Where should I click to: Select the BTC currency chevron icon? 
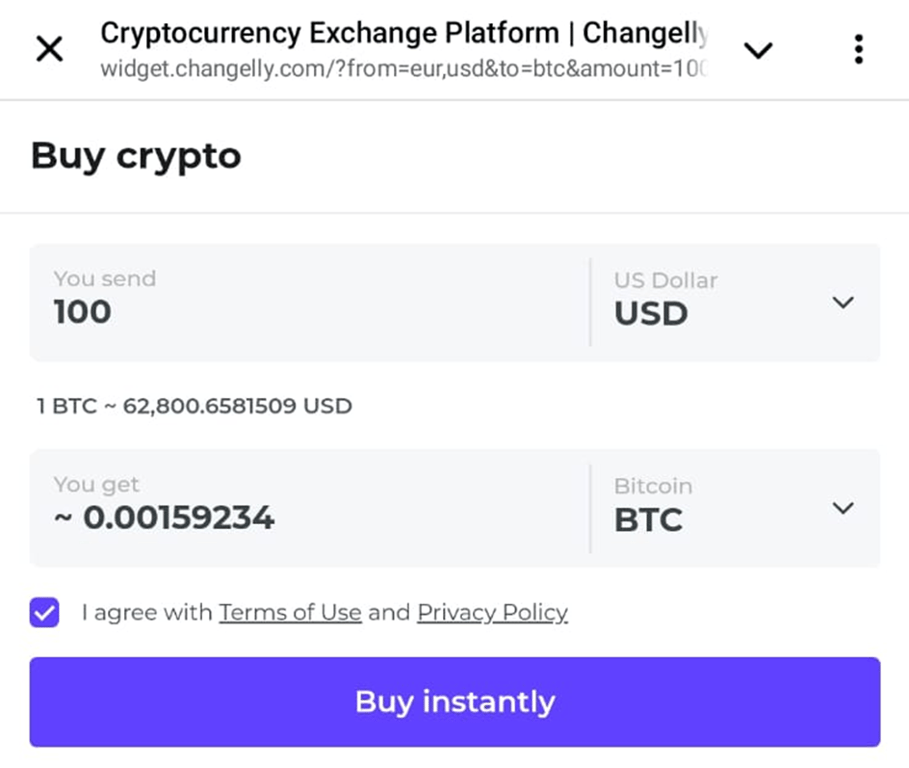[843, 508]
